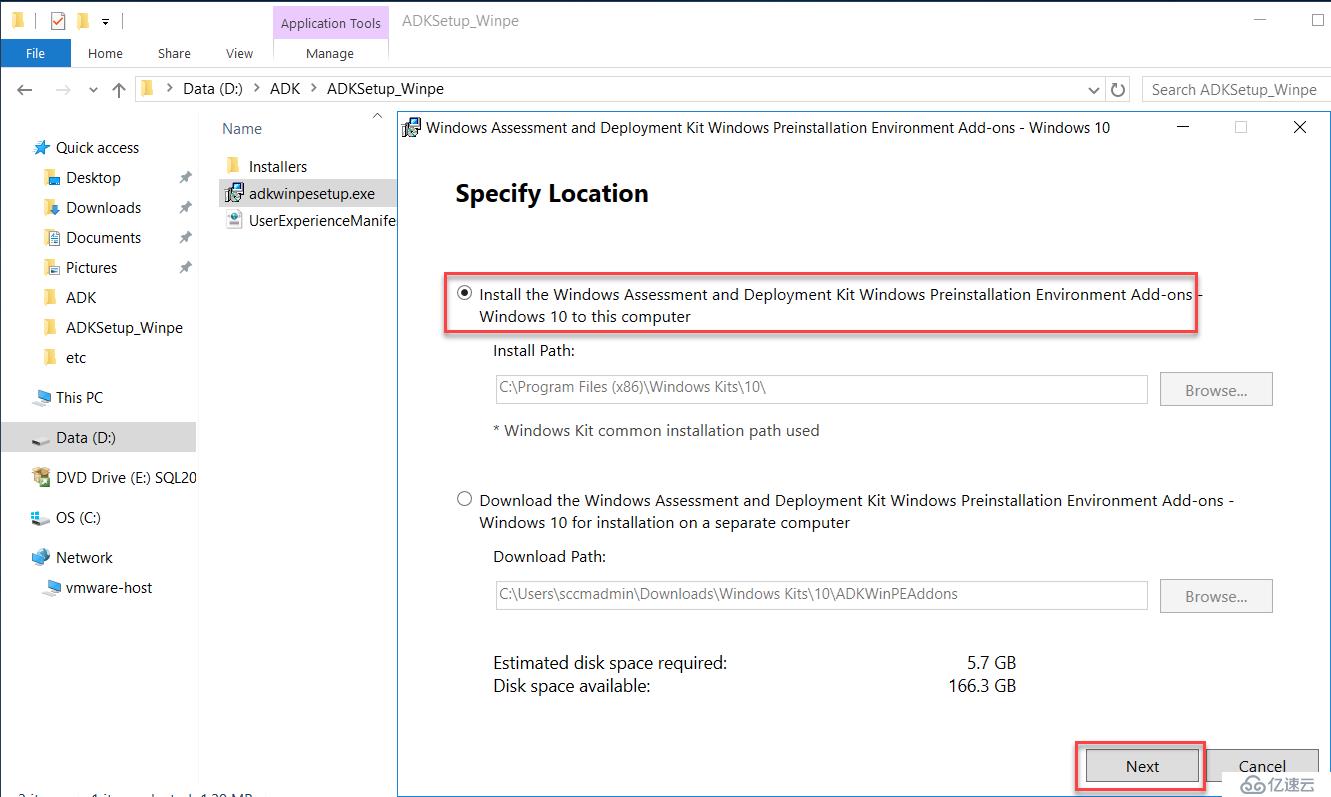The width and height of the screenshot is (1331, 797).
Task: Open recent locations dropdown arrow
Action: (x=93, y=90)
